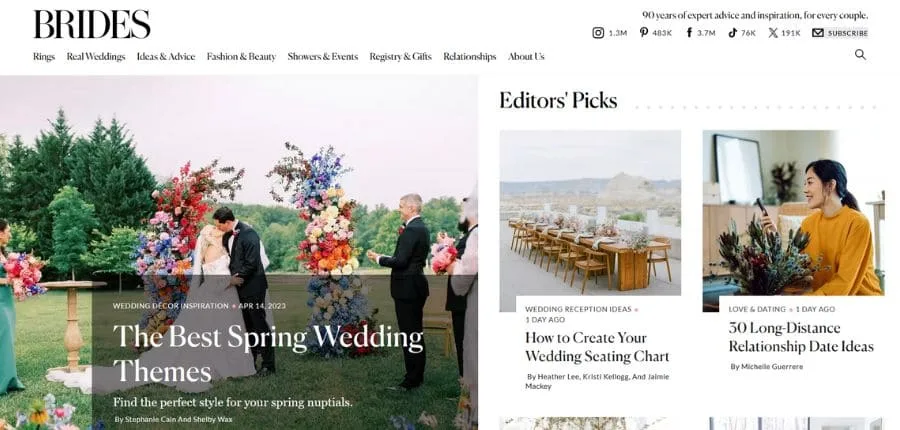Open the Rings menu
The height and width of the screenshot is (430, 900).
click(x=44, y=56)
